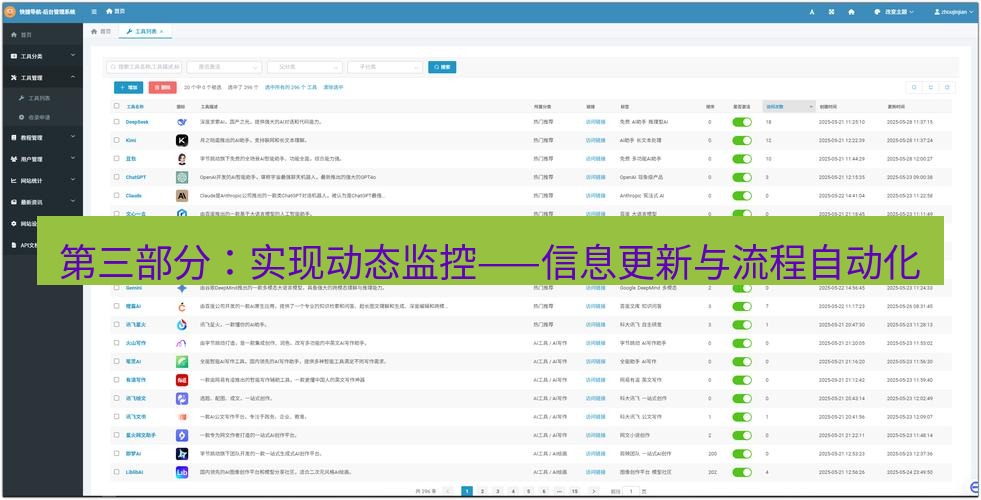Tick the ChatGPT row checkbox
The height and width of the screenshot is (500, 981).
tap(116, 177)
